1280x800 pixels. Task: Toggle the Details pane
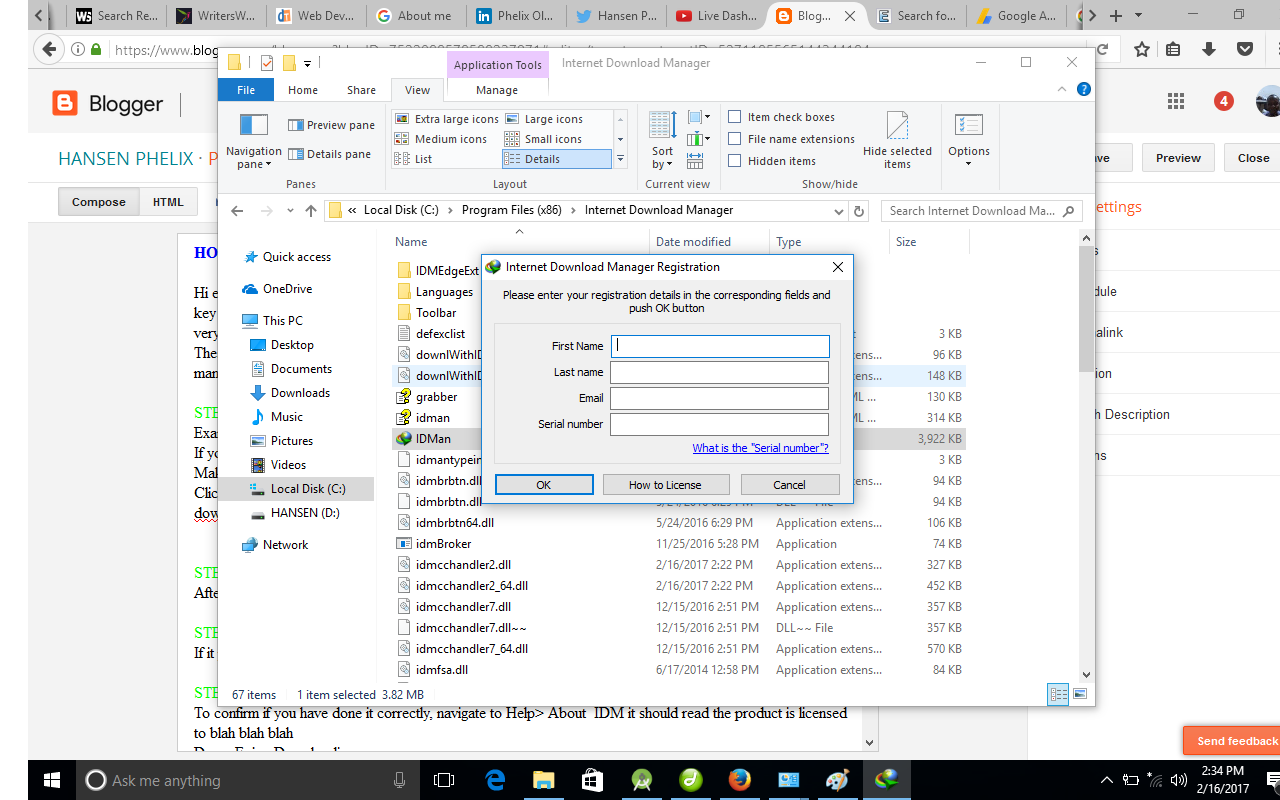tap(329, 154)
